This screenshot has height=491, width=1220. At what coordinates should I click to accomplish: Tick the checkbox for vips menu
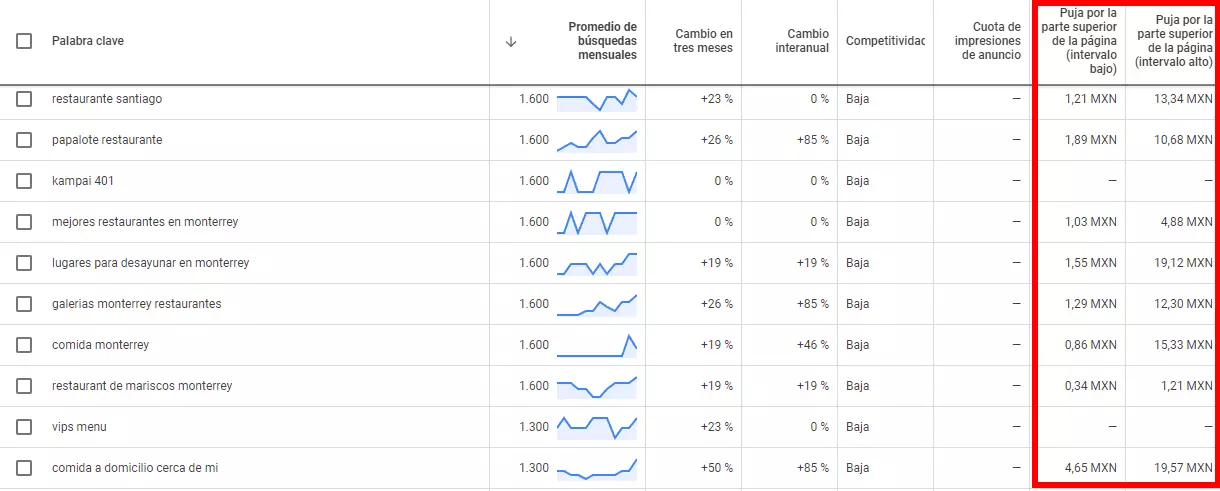coord(24,427)
